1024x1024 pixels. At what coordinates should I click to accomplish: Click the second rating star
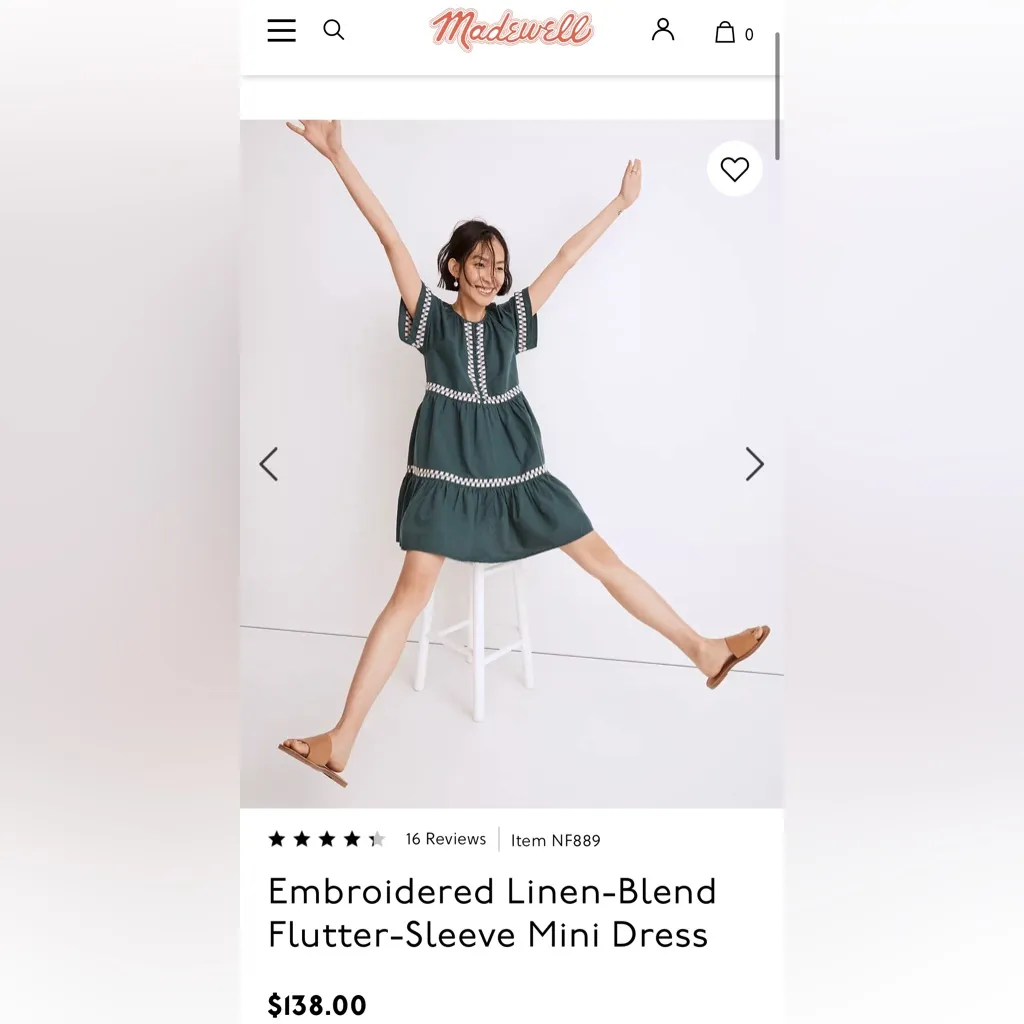(x=302, y=839)
